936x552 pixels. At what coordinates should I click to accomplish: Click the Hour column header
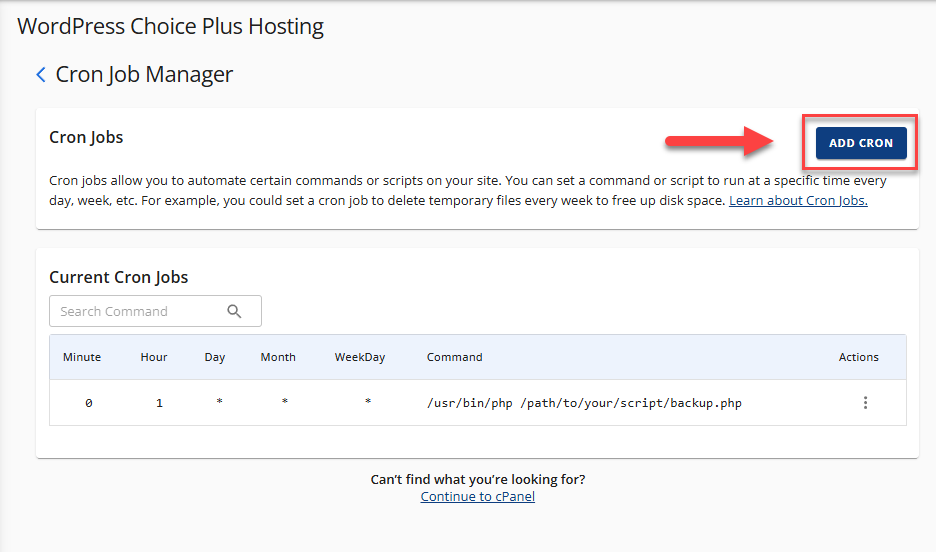153,357
